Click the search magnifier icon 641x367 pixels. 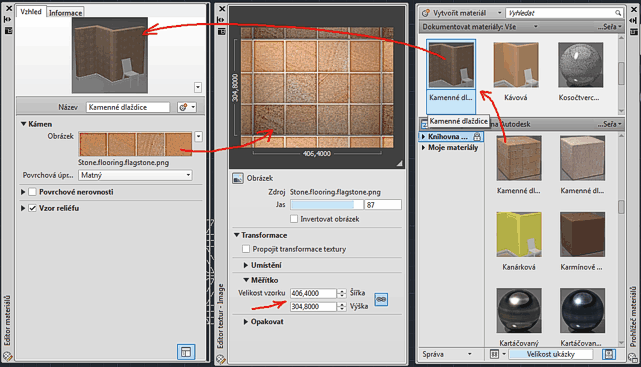[618, 13]
